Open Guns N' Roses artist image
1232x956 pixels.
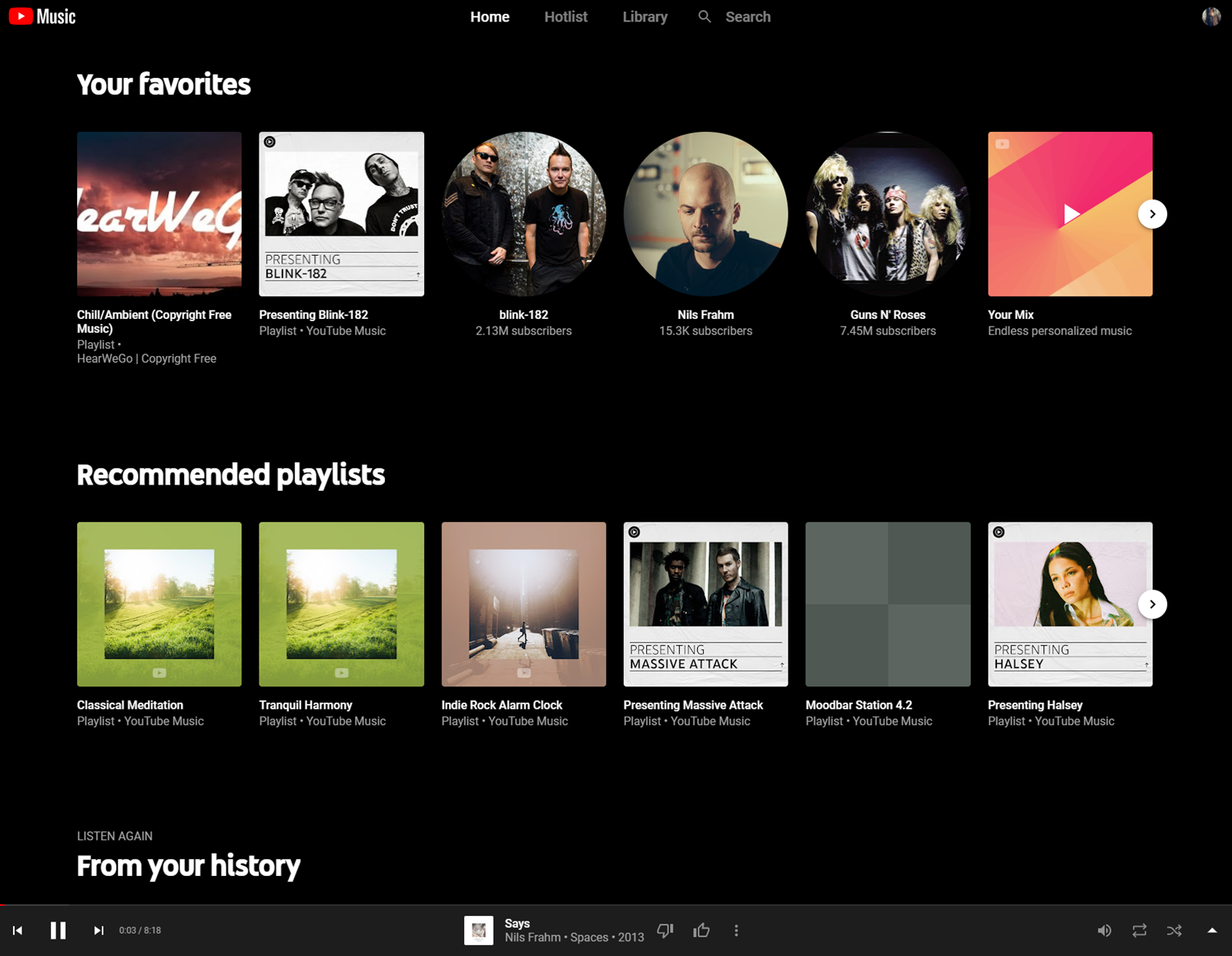click(x=888, y=214)
